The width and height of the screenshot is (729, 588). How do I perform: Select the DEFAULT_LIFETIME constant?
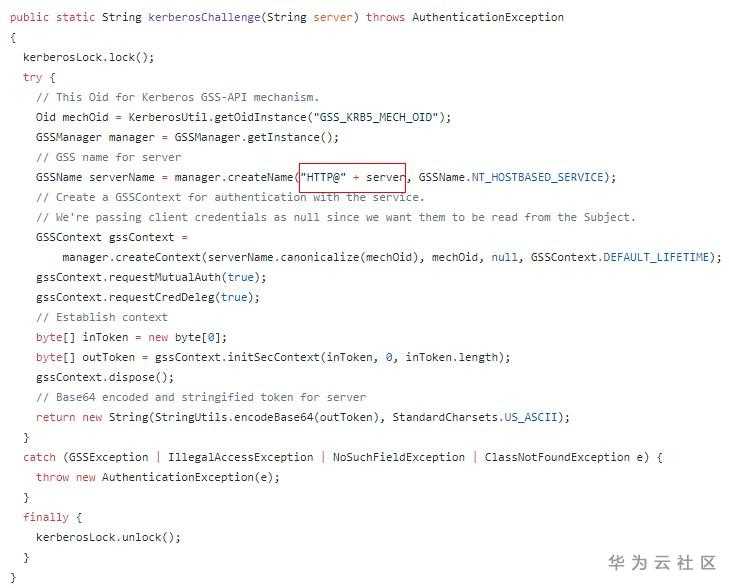[660, 257]
